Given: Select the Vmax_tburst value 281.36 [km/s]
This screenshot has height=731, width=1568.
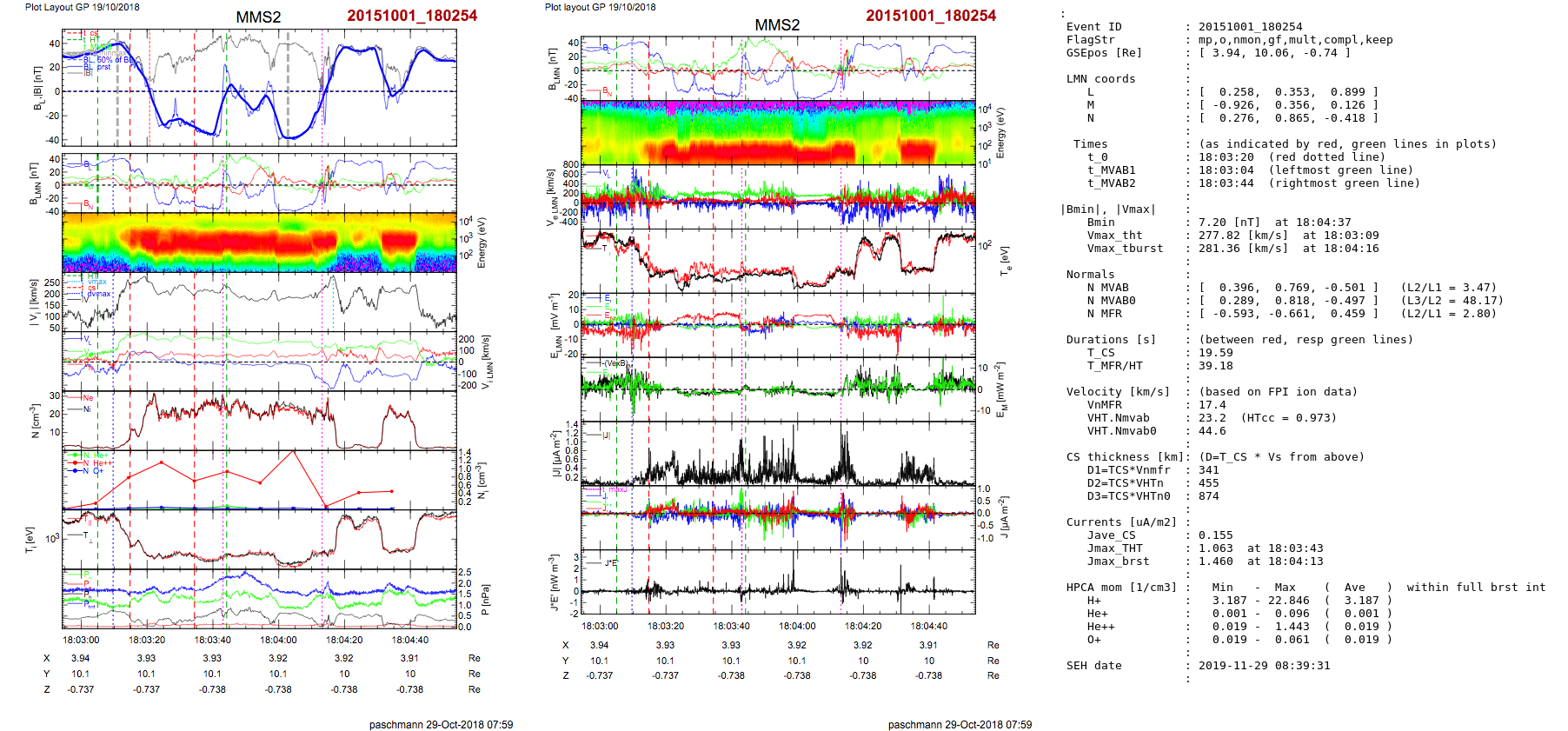Looking at the screenshot, I should [x=1244, y=249].
